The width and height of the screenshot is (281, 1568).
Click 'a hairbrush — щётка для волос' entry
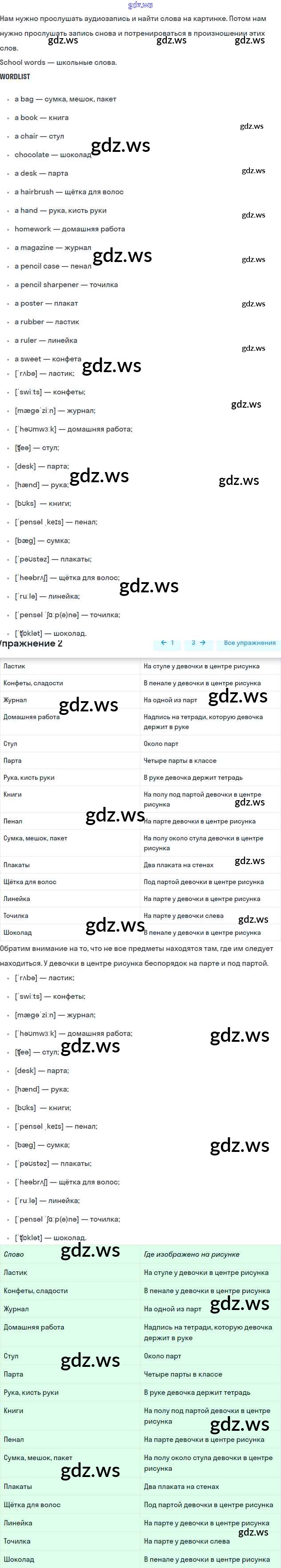click(x=69, y=192)
